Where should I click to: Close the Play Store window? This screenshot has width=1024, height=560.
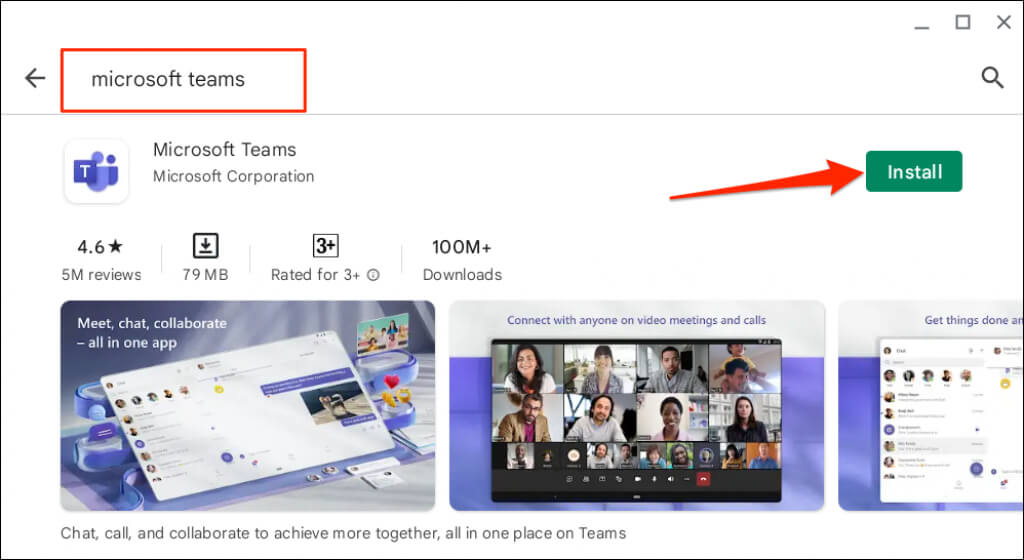coord(1004,22)
